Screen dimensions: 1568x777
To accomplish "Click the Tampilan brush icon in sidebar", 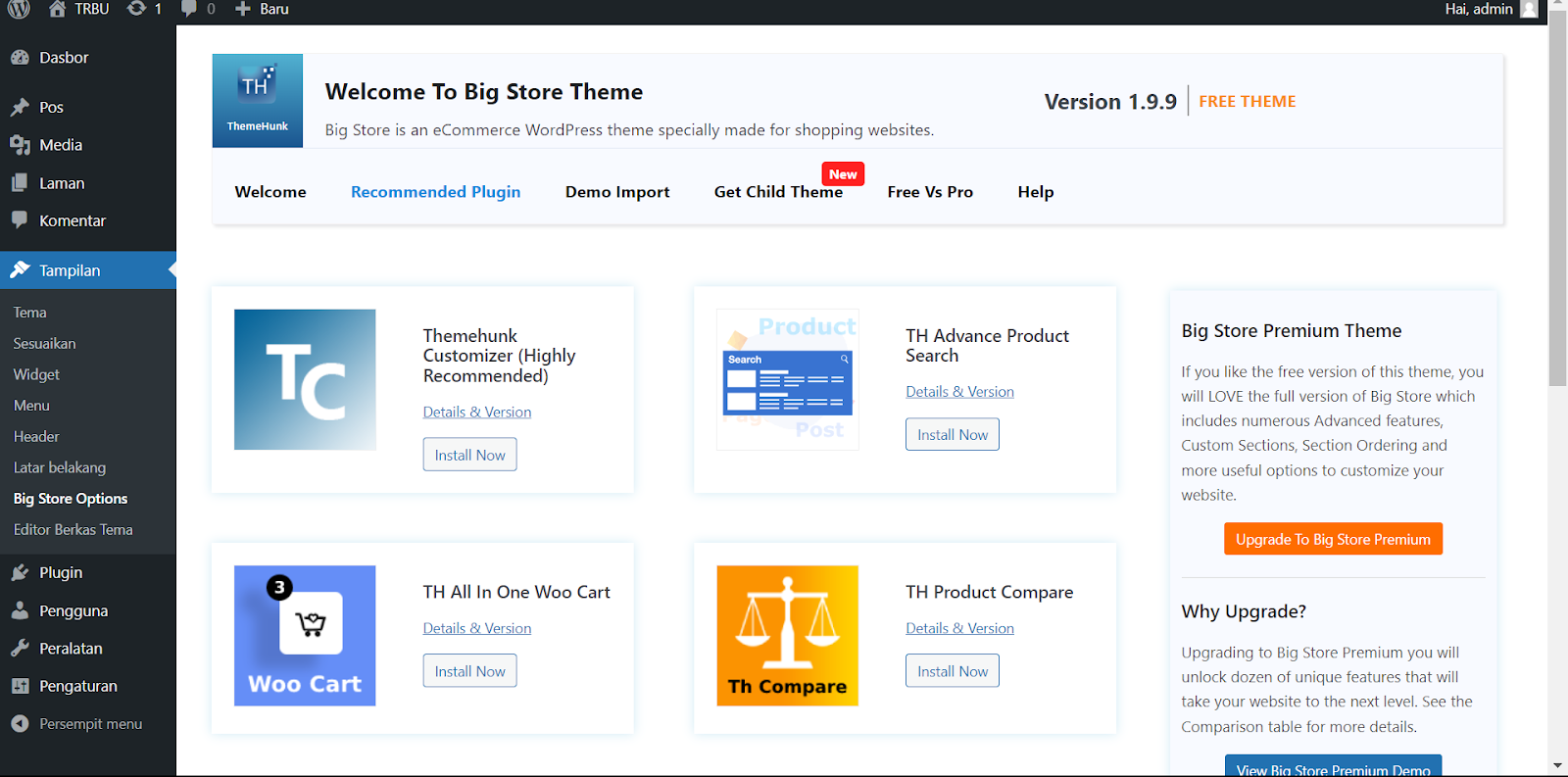I will [20, 270].
